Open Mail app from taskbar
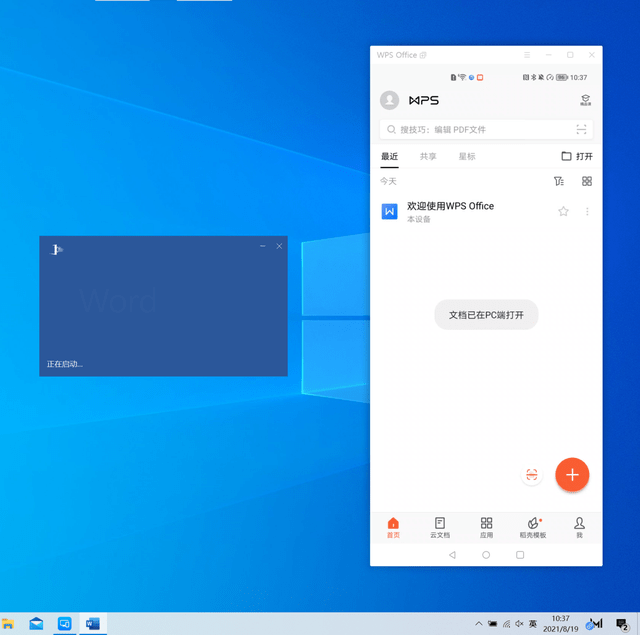The image size is (640, 635). 36,624
